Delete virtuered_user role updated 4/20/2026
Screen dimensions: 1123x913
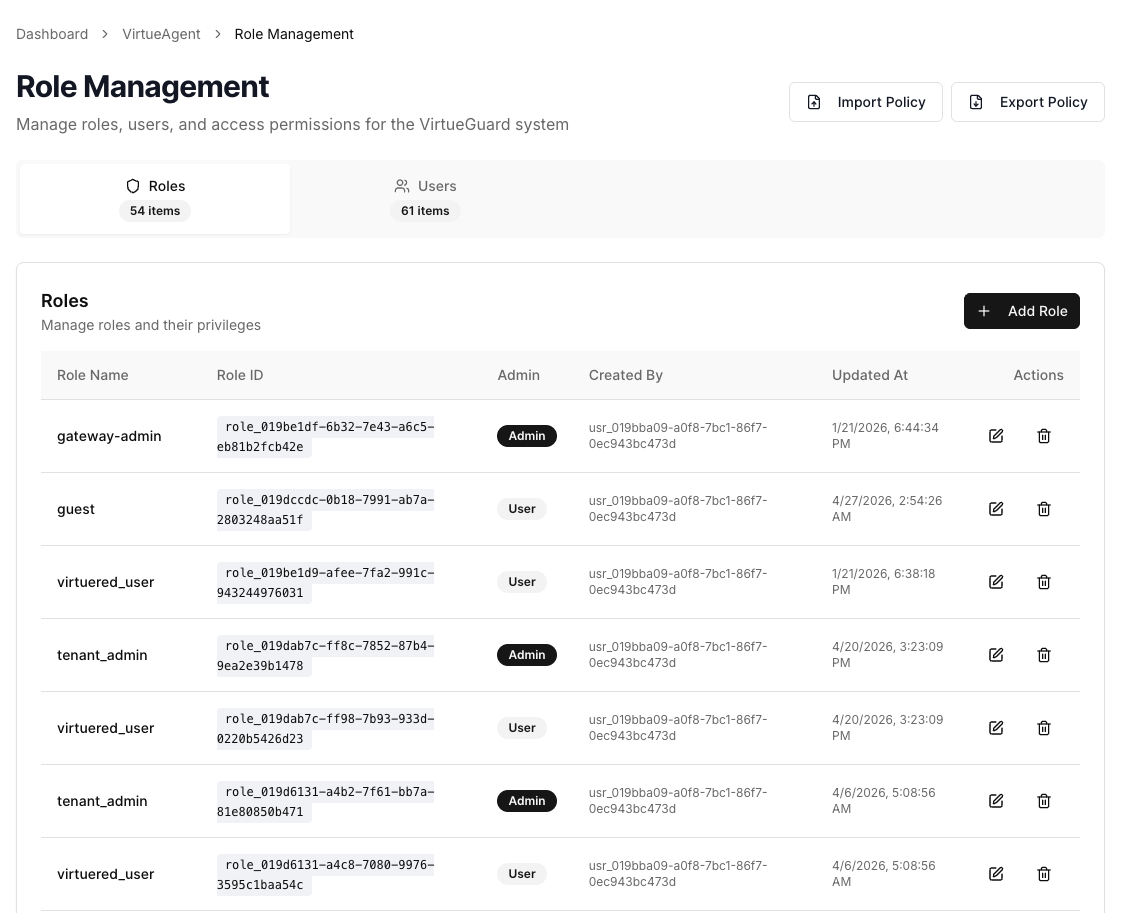[x=1044, y=728]
